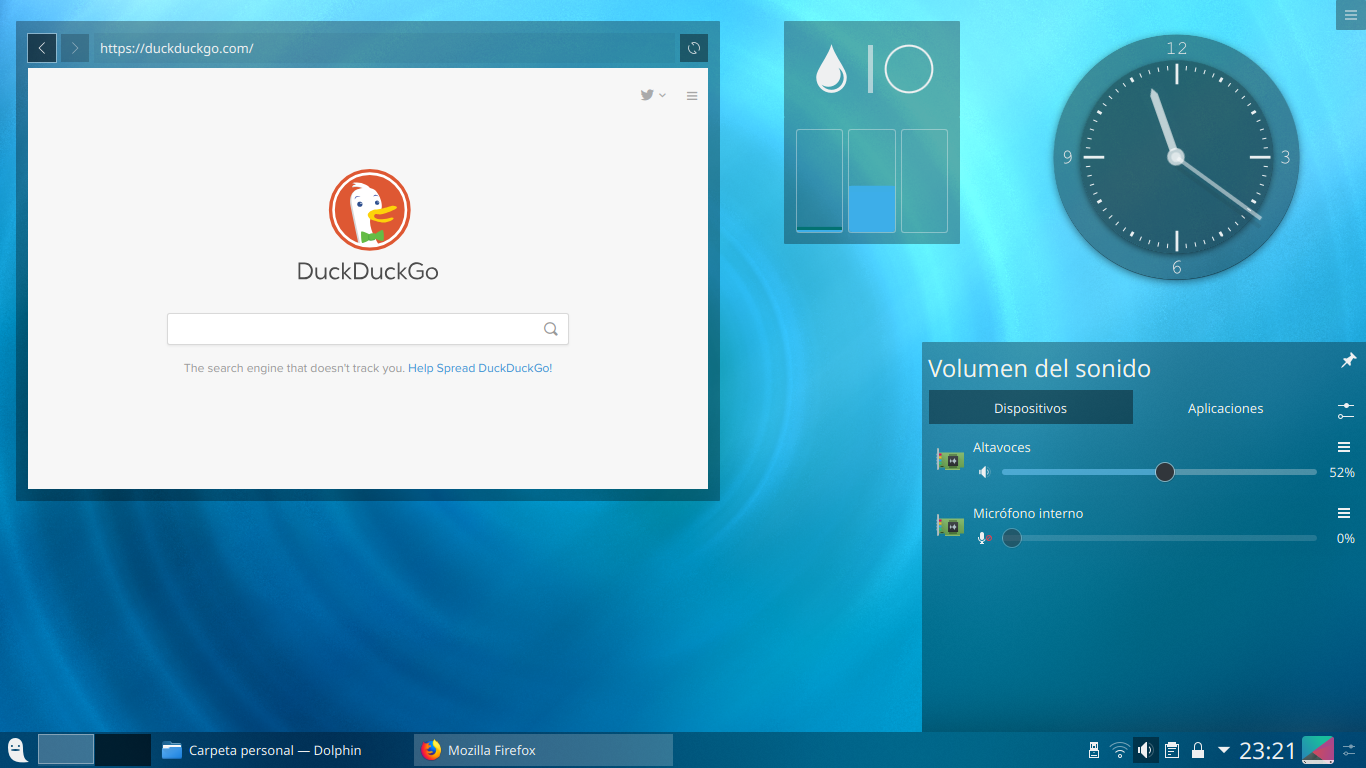This screenshot has width=1366, height=768.
Task: Click the search magnifier icon on DuckDuckGo
Action: pyautogui.click(x=551, y=329)
